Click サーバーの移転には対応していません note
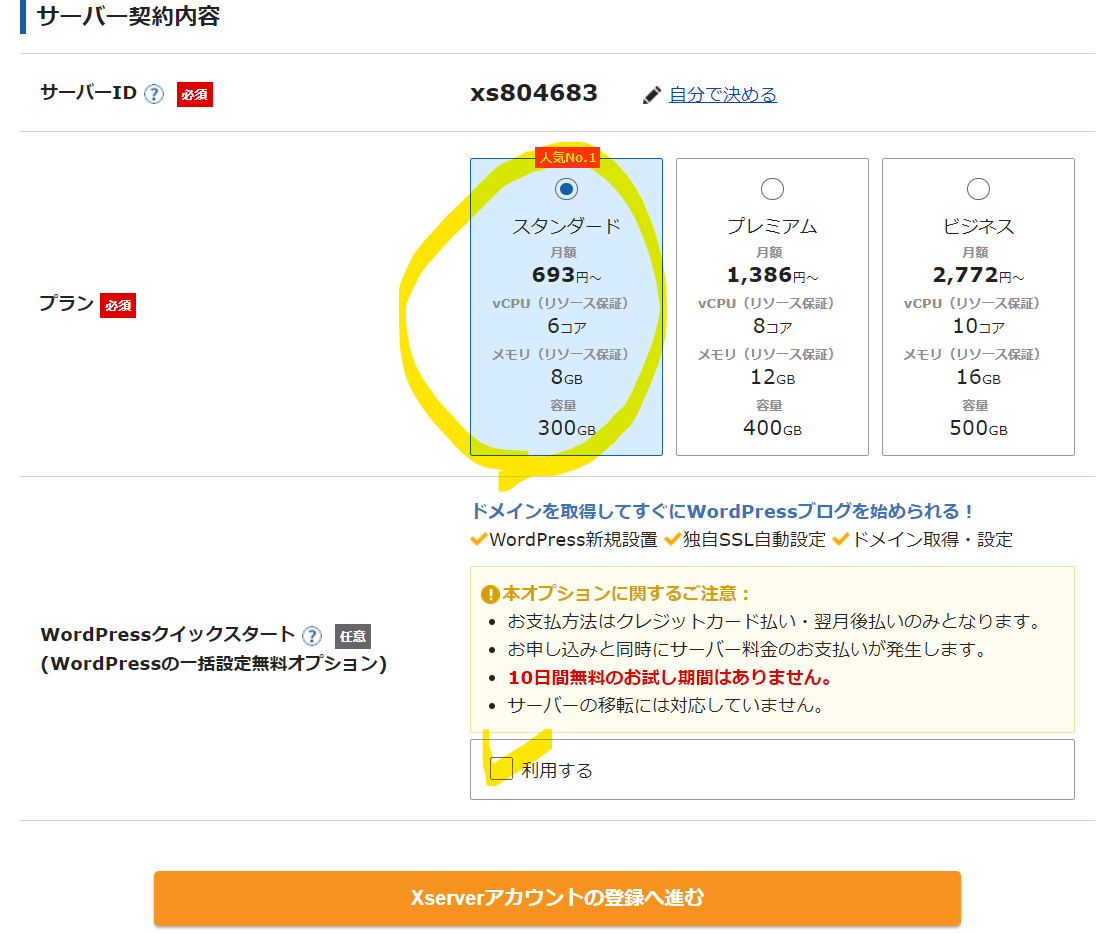 tap(665, 705)
